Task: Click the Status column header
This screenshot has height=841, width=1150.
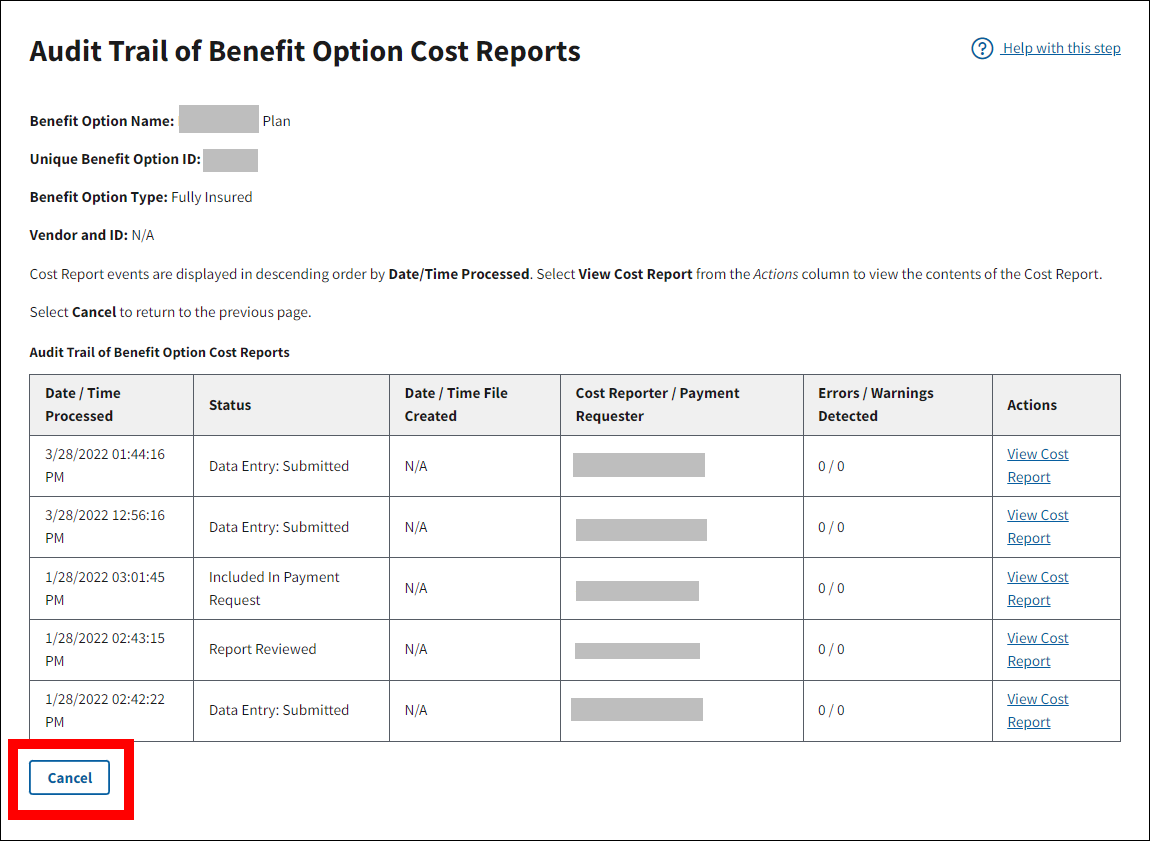Action: [x=230, y=405]
